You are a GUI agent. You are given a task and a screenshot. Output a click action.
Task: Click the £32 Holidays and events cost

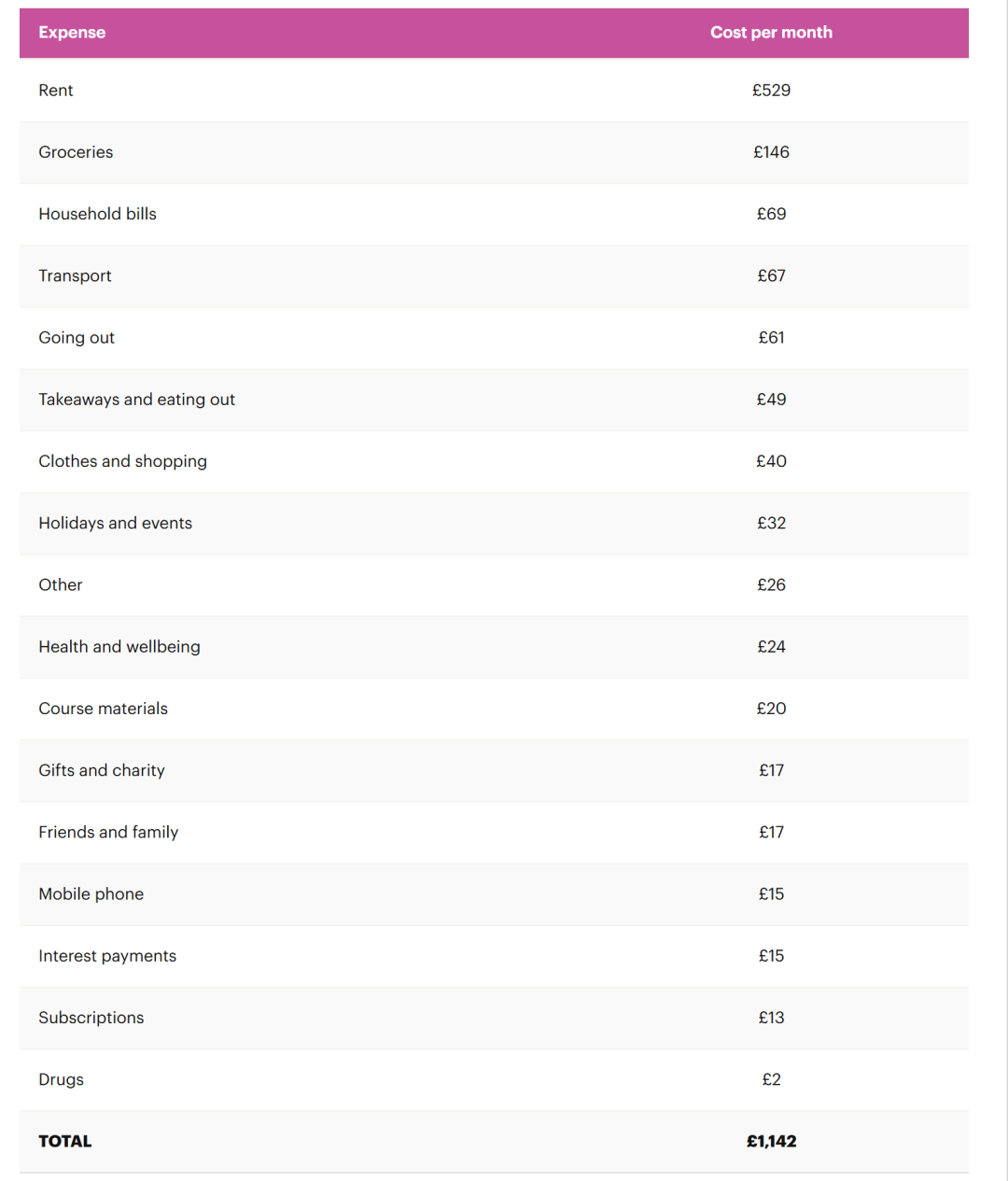click(771, 523)
